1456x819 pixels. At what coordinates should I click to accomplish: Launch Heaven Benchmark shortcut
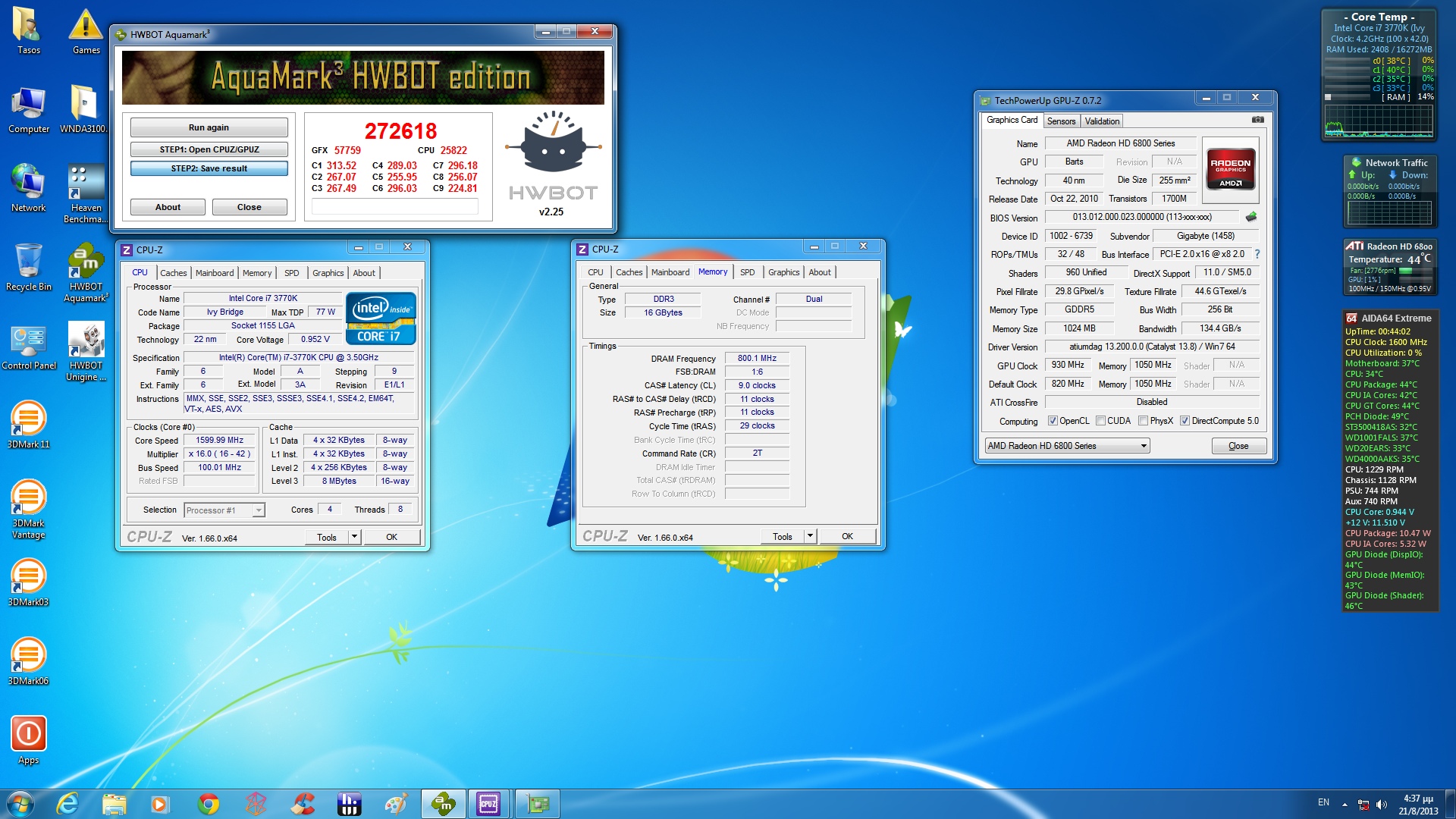point(86,194)
